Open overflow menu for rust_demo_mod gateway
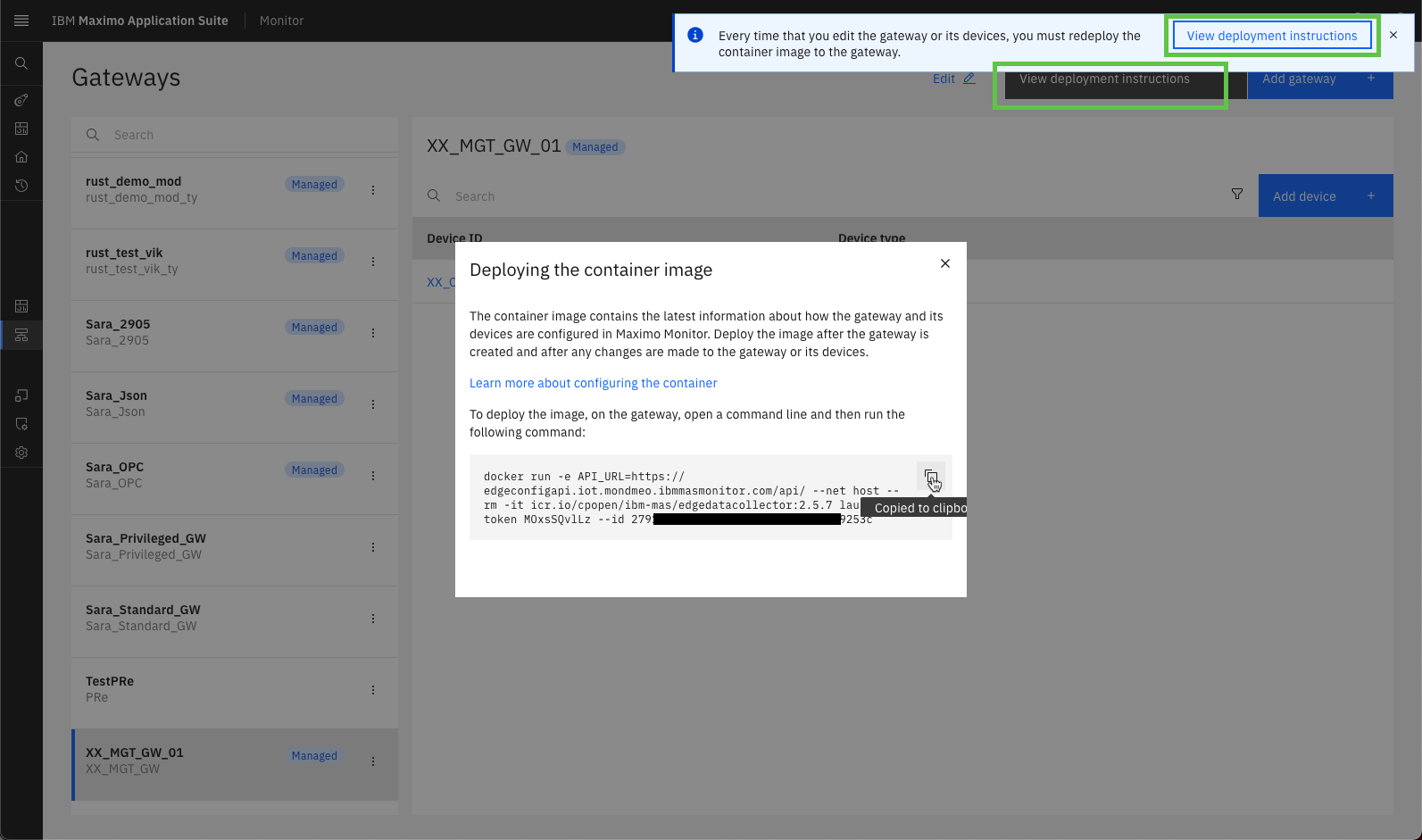1422x840 pixels. coord(373,190)
